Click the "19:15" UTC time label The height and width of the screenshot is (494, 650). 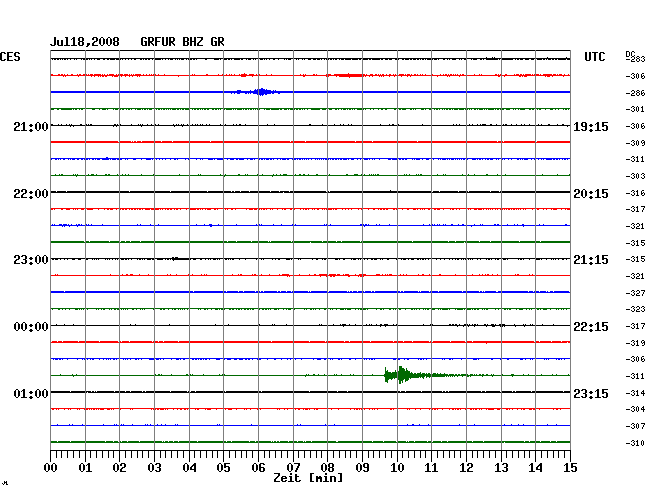[591, 127]
